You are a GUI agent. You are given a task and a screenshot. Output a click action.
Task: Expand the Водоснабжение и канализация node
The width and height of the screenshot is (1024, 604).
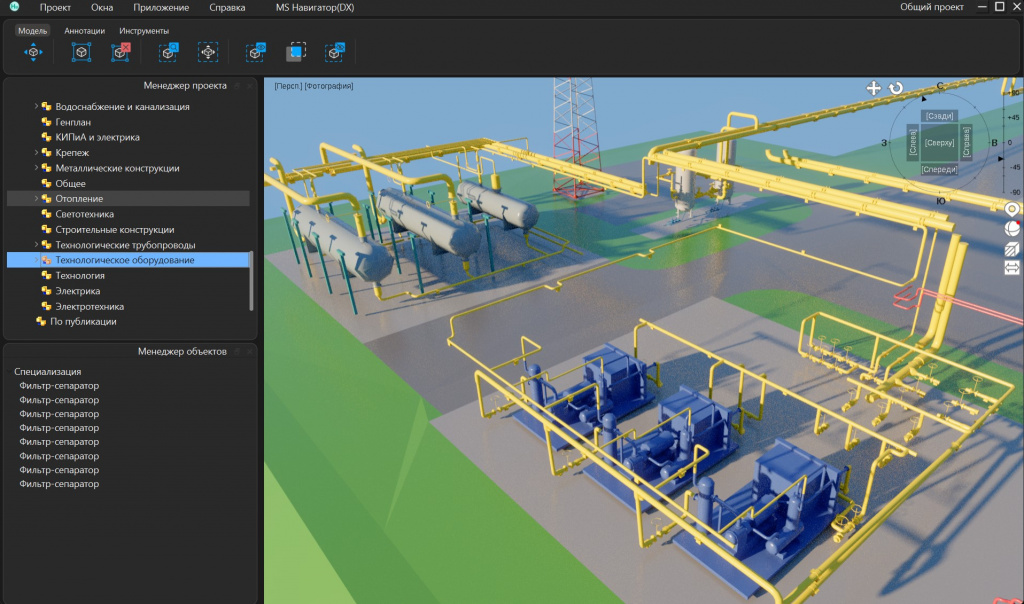click(x=36, y=106)
